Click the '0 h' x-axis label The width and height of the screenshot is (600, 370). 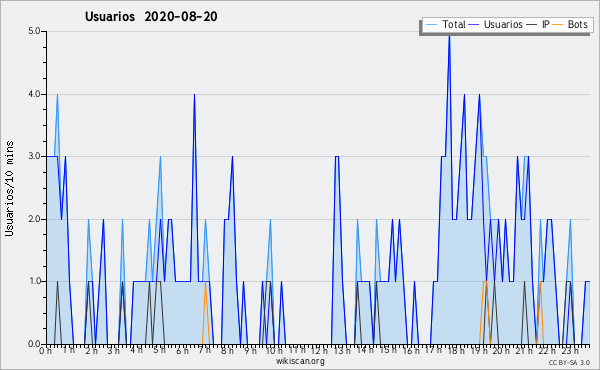click(45, 350)
